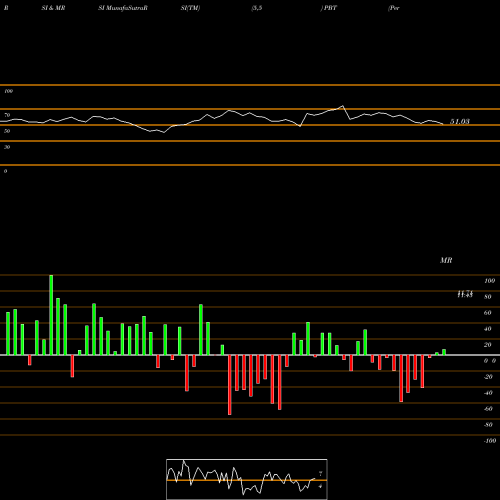This screenshot has height=500, width=500.
Task: Click the 20 label on the MR axis
Action: click(488, 345)
